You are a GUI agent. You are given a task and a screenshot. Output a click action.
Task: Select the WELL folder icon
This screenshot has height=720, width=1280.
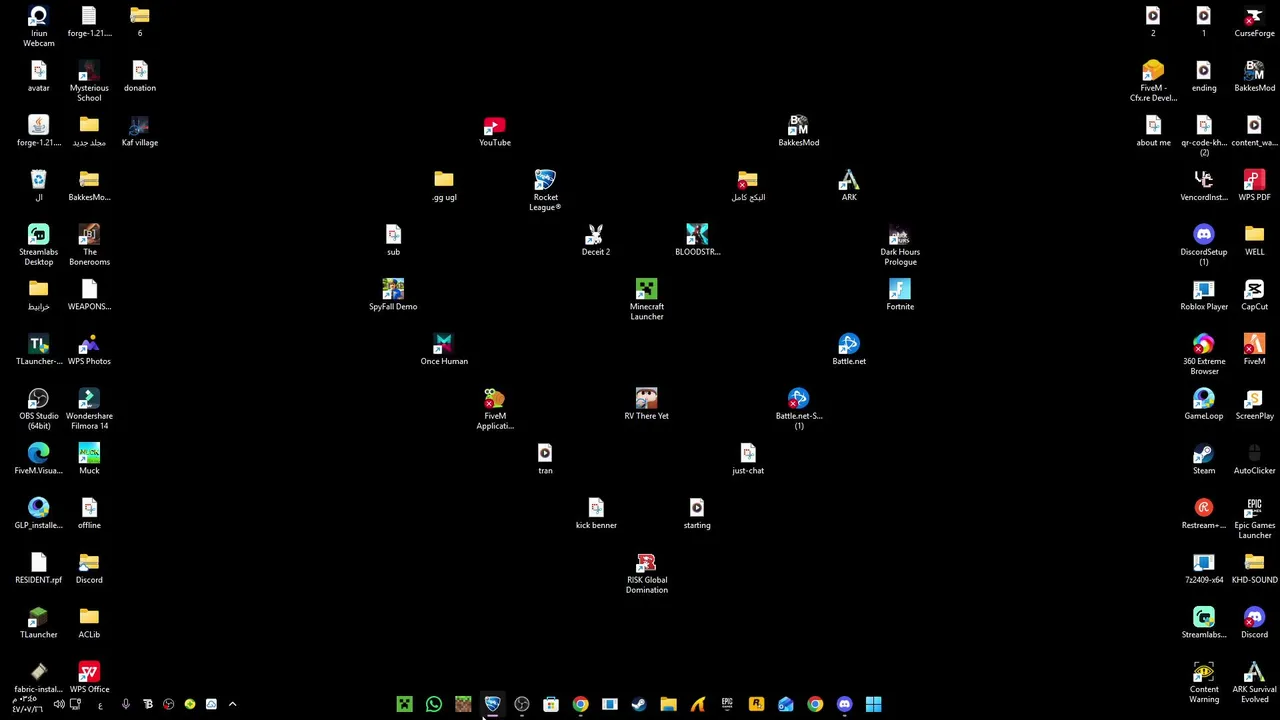pyautogui.click(x=1254, y=240)
